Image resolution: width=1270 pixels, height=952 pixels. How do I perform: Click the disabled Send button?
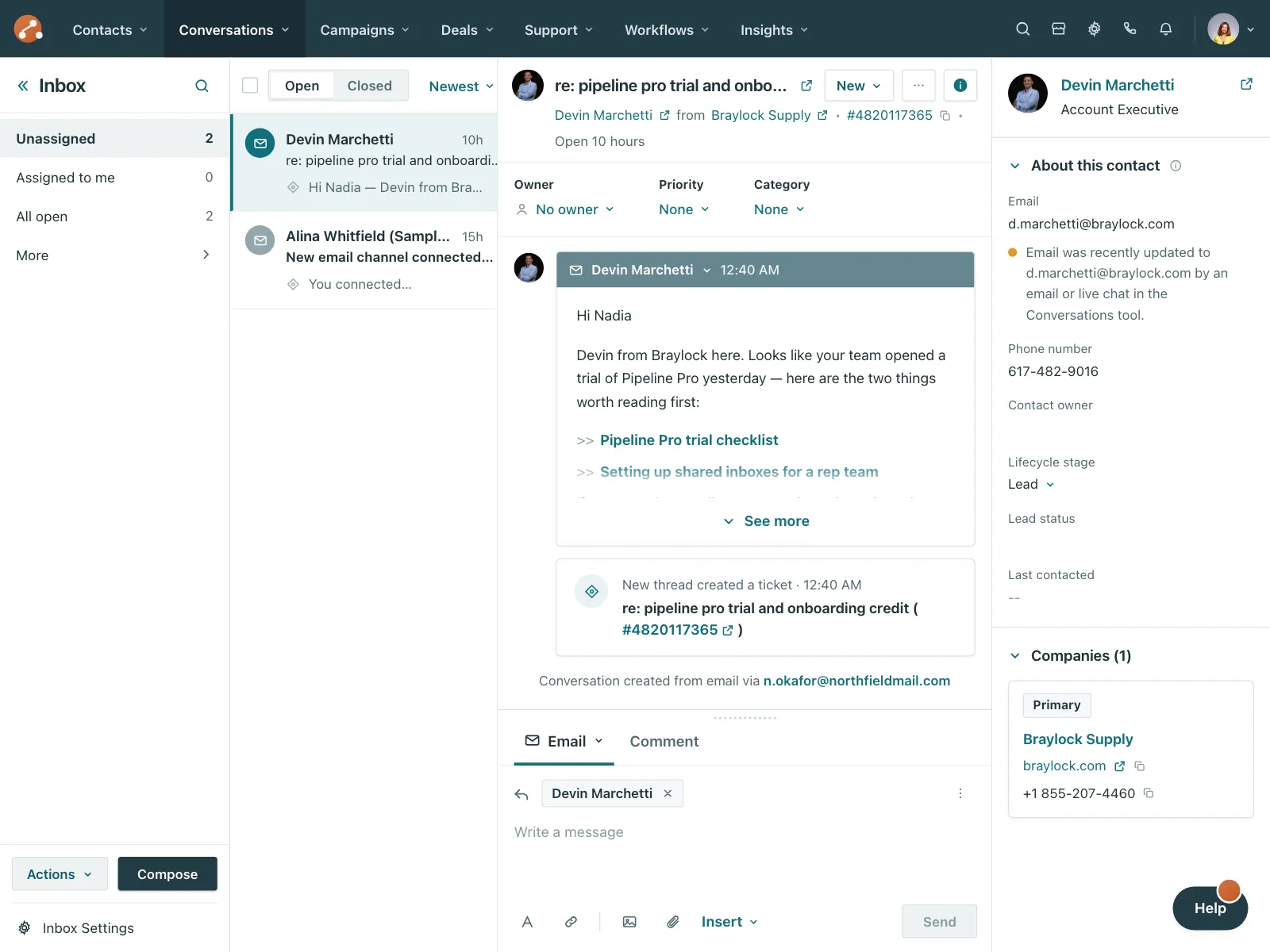(x=940, y=922)
